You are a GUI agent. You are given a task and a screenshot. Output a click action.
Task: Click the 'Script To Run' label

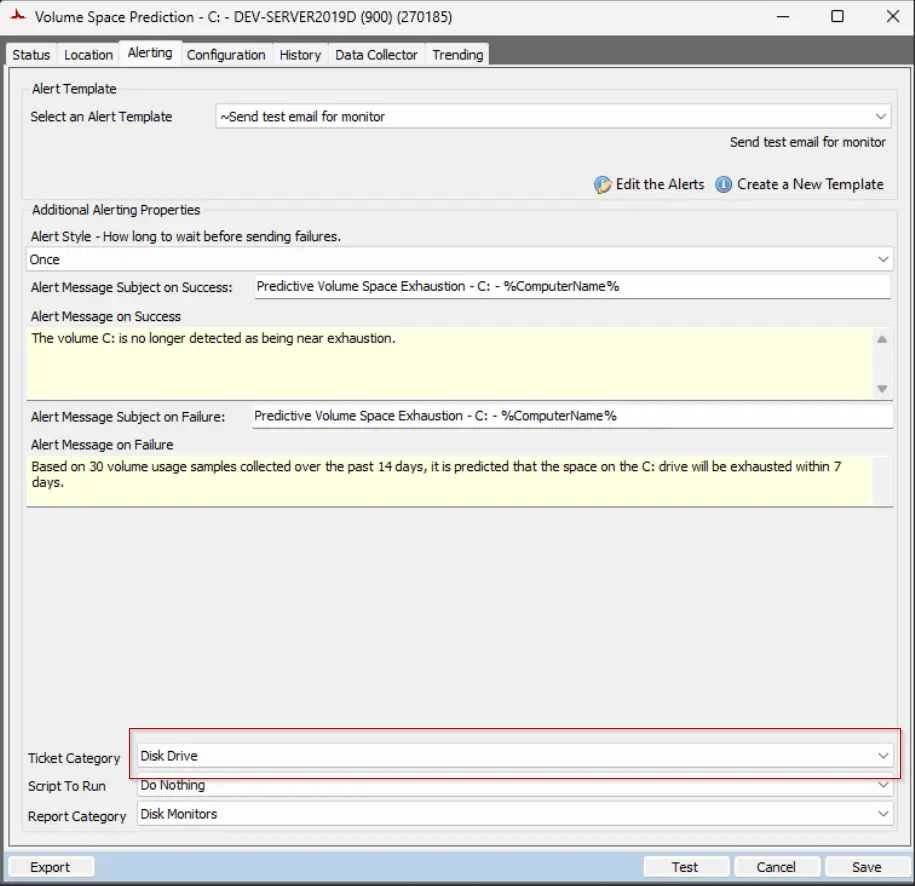(67, 786)
